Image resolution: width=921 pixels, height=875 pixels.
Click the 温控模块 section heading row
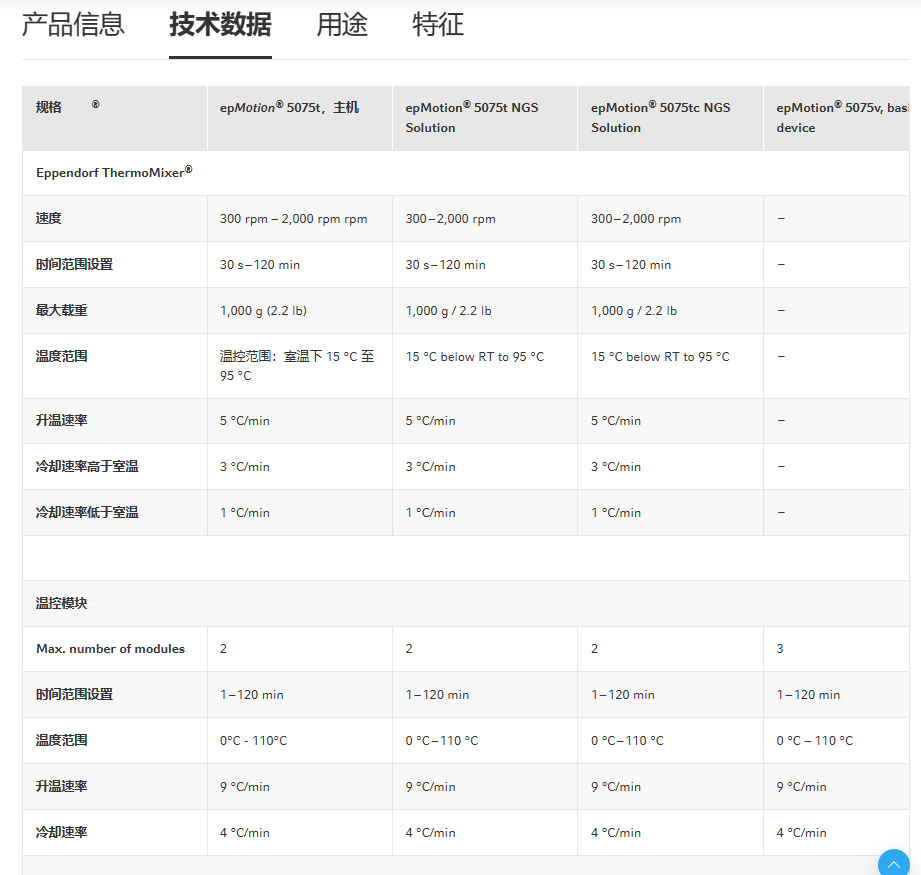62,603
